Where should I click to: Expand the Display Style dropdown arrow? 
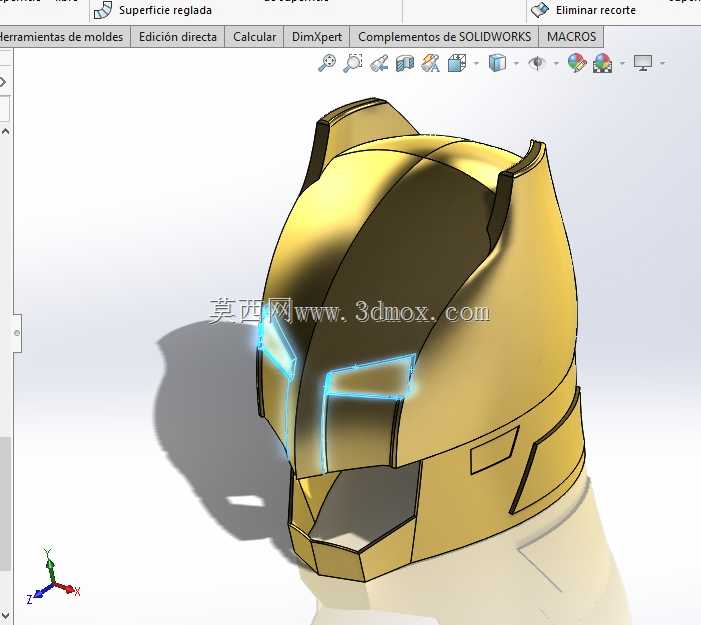coord(516,63)
